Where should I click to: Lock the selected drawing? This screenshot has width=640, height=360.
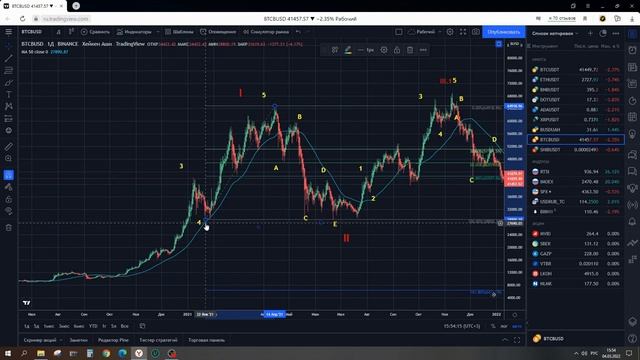tap(397, 50)
